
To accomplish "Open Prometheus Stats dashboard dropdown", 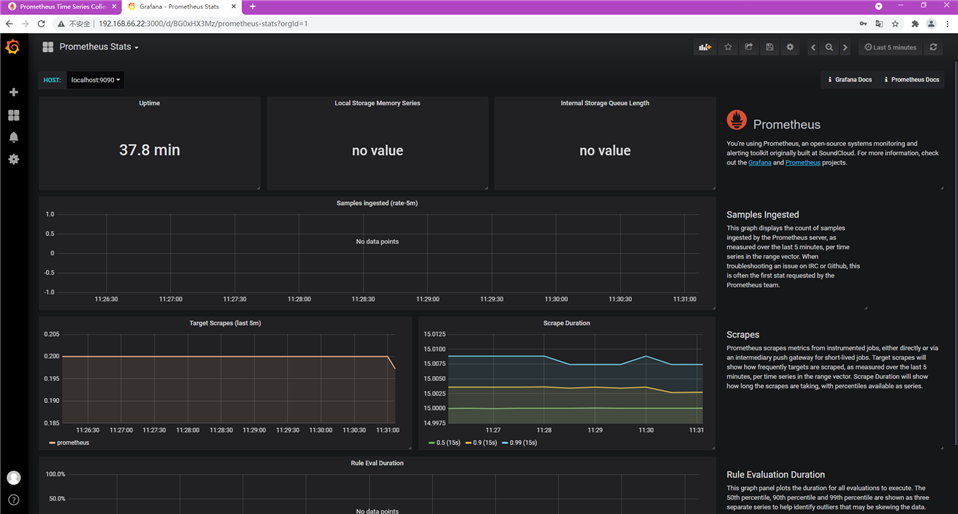I will tap(98, 47).
